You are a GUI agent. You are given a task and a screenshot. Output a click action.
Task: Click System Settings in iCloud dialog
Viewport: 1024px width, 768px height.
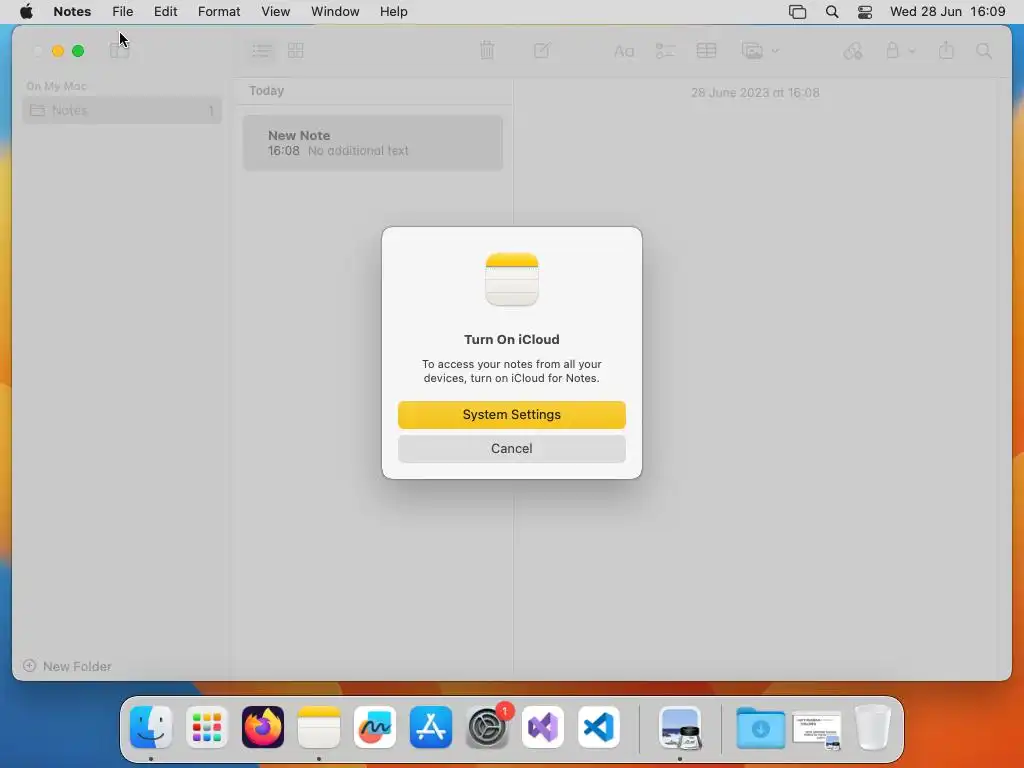point(511,415)
